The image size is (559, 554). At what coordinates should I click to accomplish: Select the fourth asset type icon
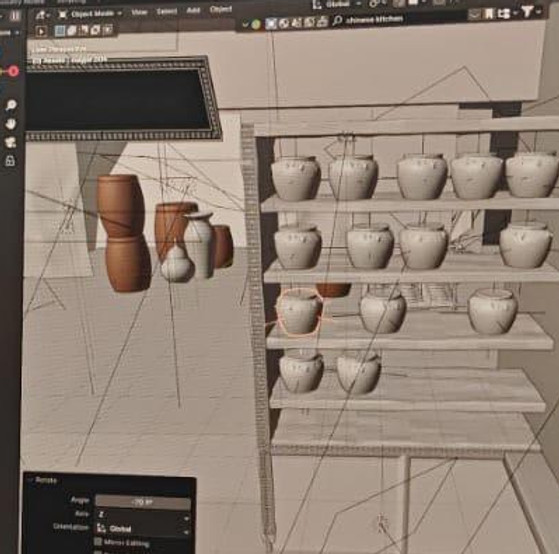[309, 22]
